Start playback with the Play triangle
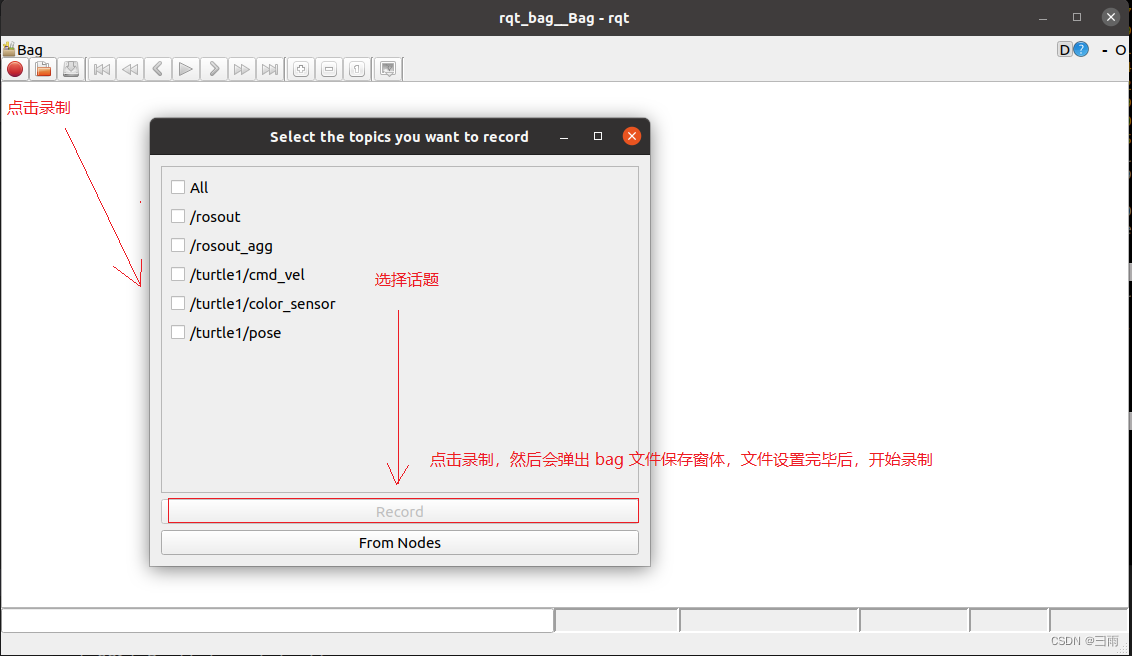 tap(186, 69)
